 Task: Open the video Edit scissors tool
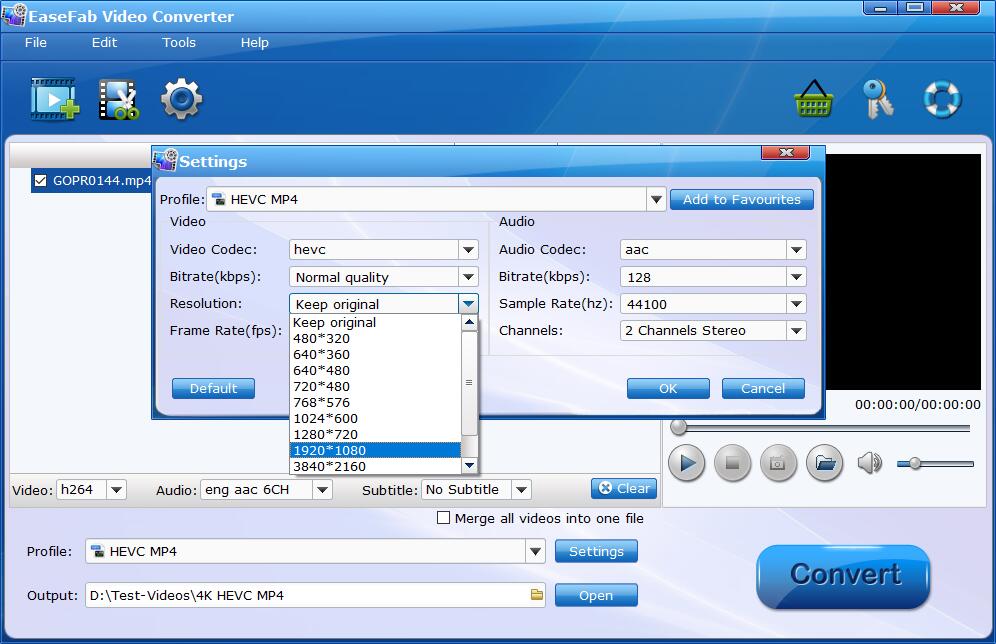[119, 99]
